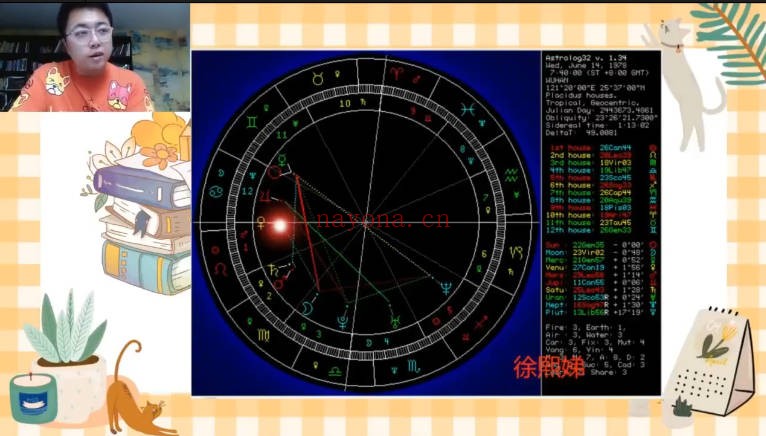Screen dimensions: 766x436
Task: Click the house number 10 label
Action: [x=345, y=104]
